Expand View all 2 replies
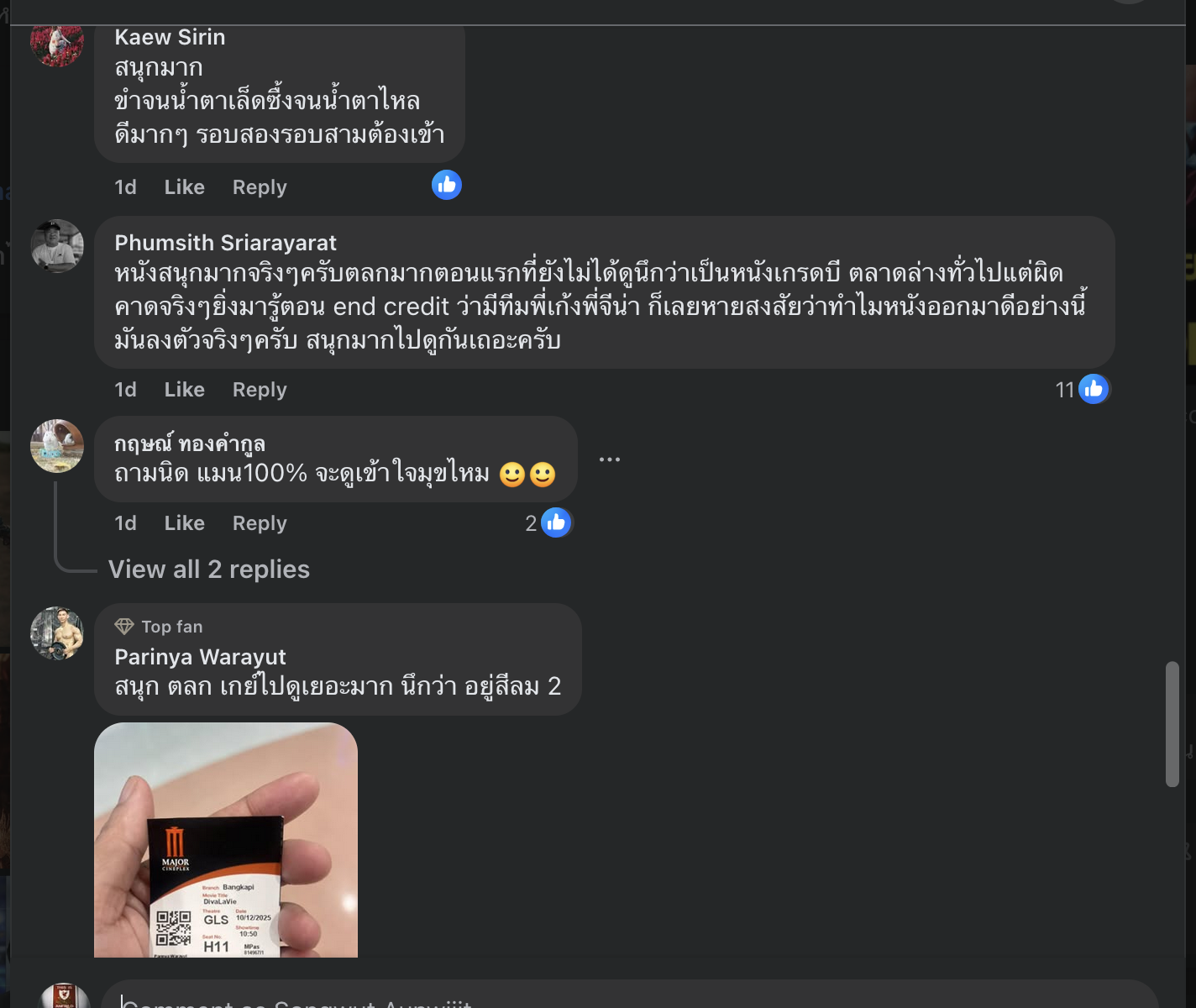The image size is (1196, 1008). [x=209, y=570]
